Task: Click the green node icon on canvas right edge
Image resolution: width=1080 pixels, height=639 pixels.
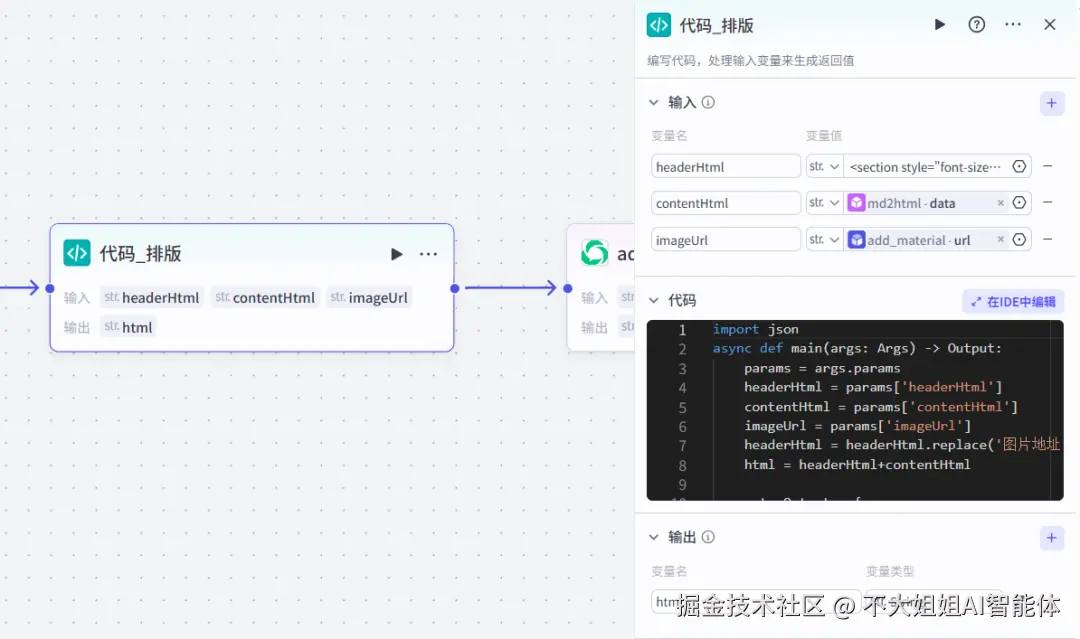Action: click(595, 253)
